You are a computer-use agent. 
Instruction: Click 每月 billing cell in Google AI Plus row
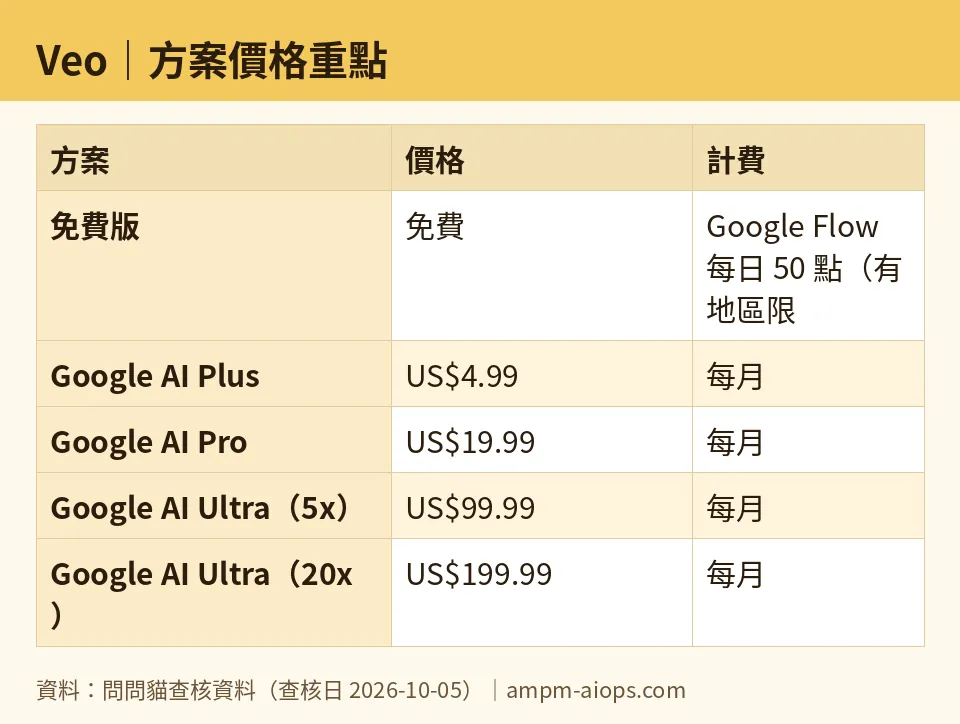(808, 374)
